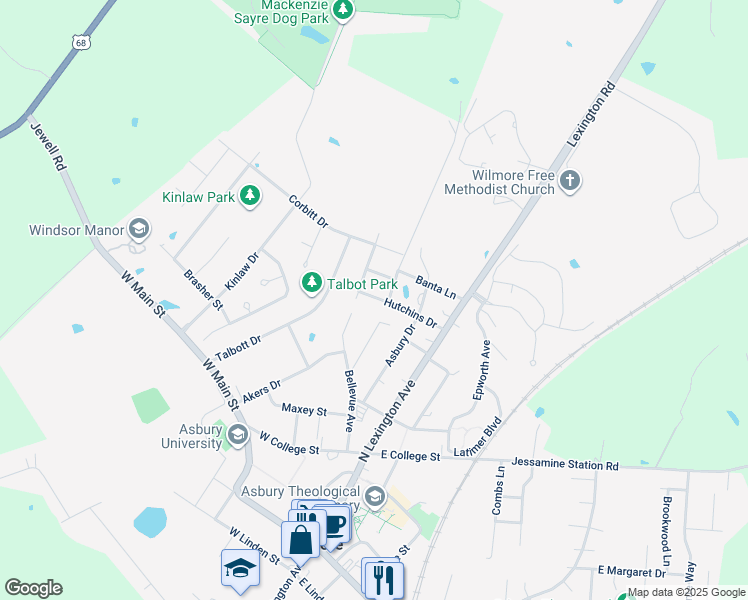Click the Lexington Rd street label
This screenshot has height=600, width=748.
(x=592, y=114)
